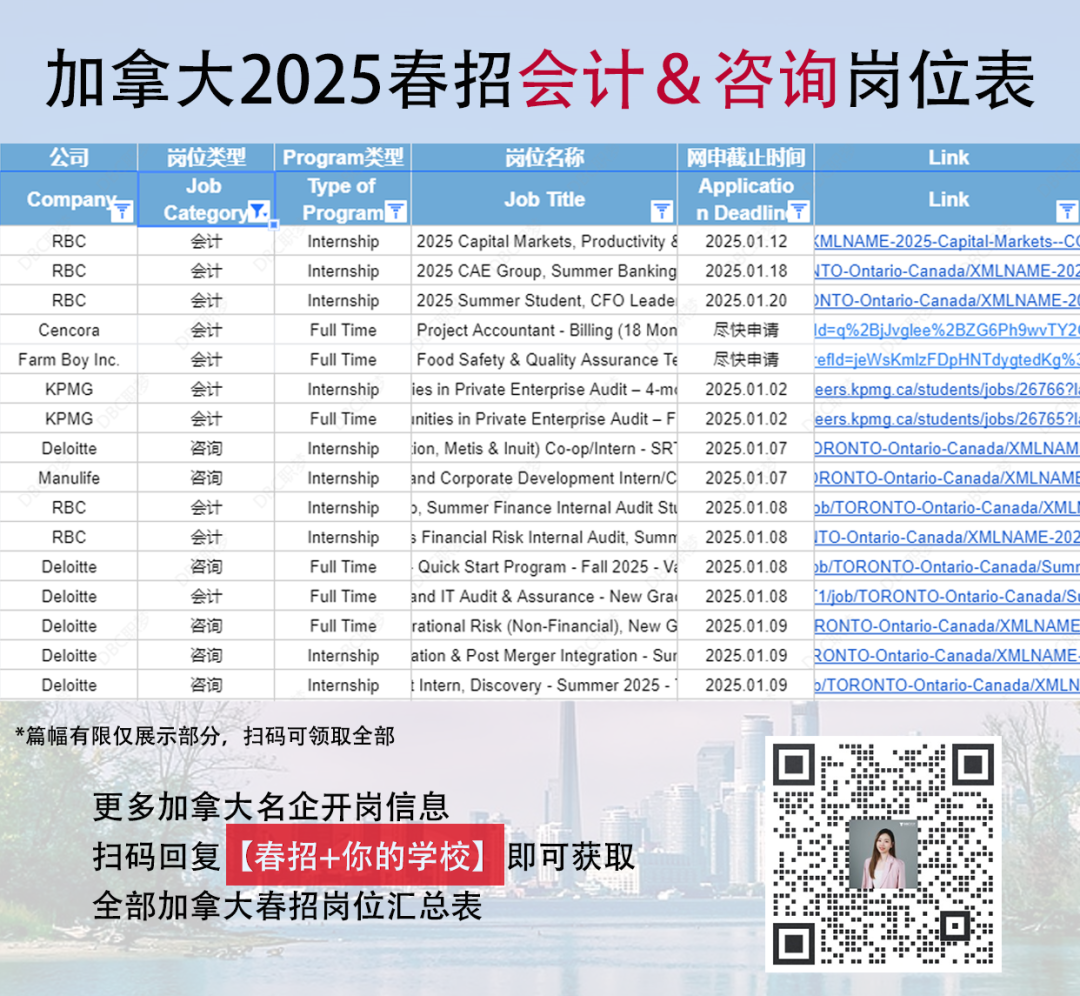
Task: Select cell '2025 Capital Markets, Productivity'
Action: [x=544, y=242]
